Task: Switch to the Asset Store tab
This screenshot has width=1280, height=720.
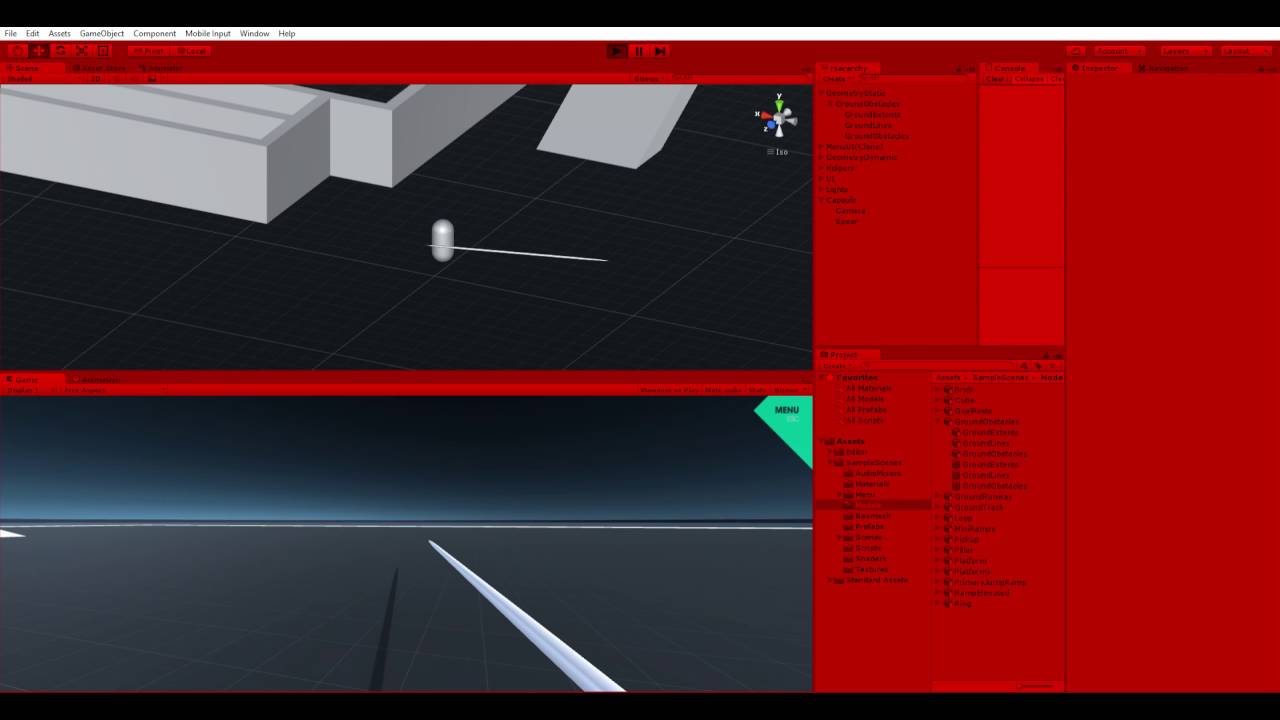Action: tap(100, 68)
